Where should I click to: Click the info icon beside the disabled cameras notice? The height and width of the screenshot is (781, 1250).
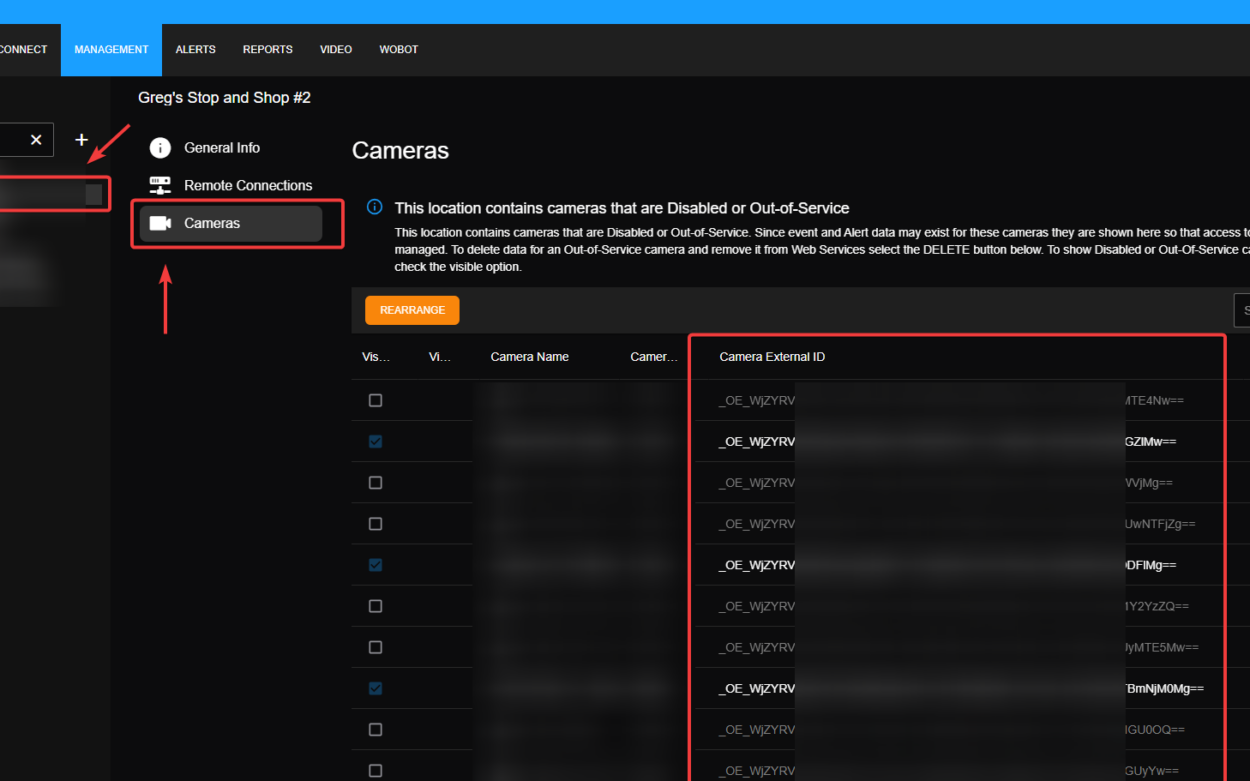pyautogui.click(x=375, y=207)
